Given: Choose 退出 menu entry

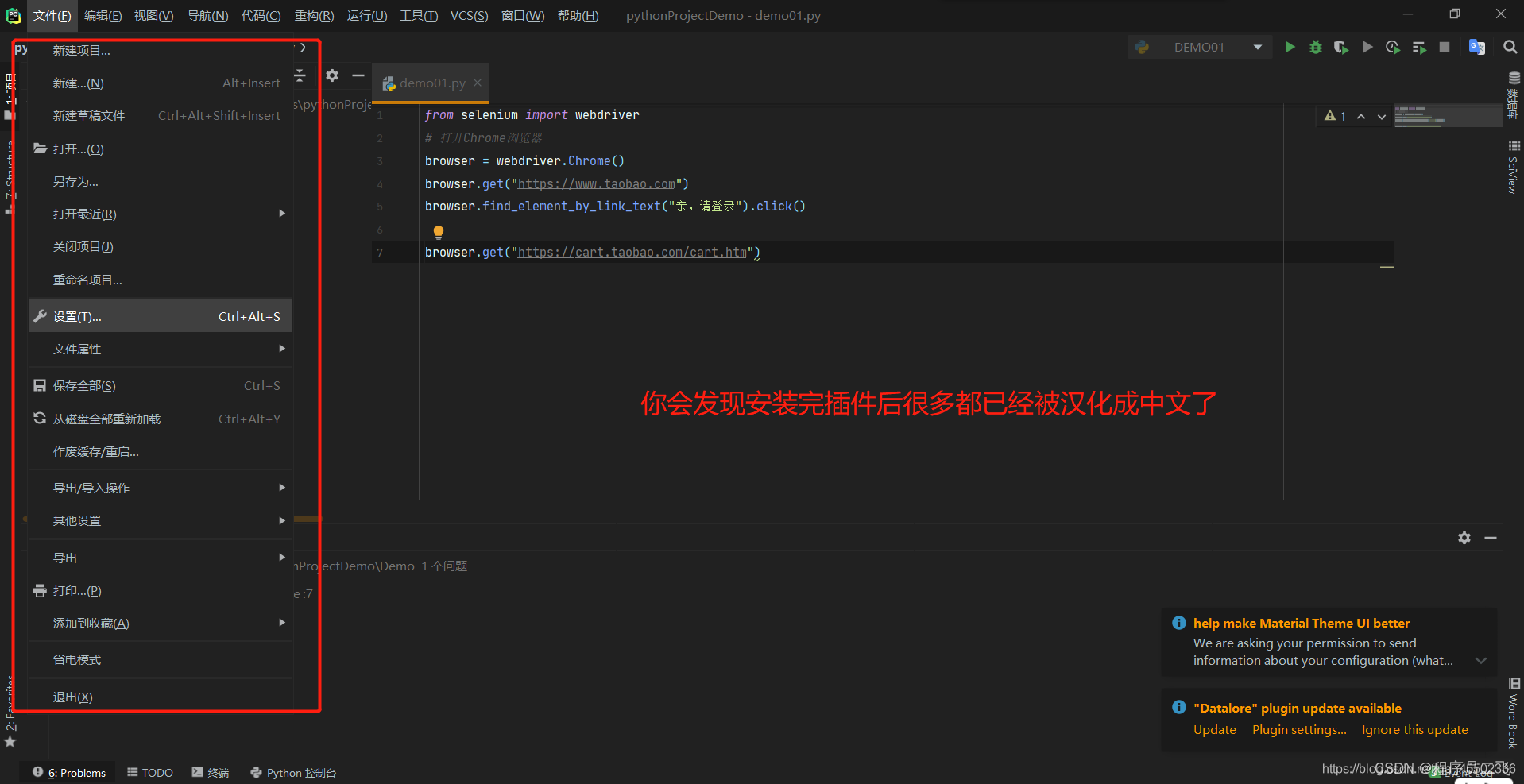Looking at the screenshot, I should 161,697.
